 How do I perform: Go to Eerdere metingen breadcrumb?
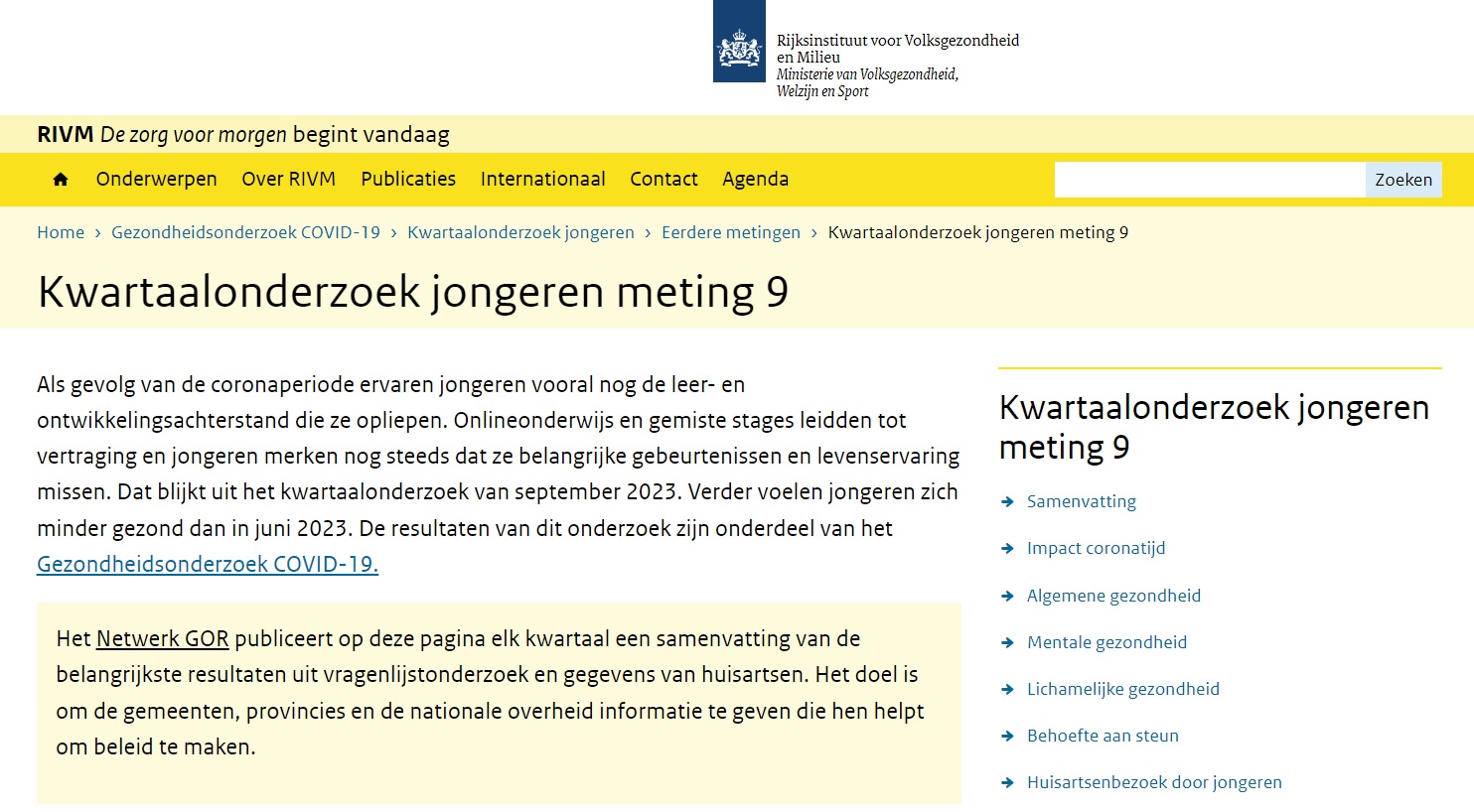(x=730, y=232)
